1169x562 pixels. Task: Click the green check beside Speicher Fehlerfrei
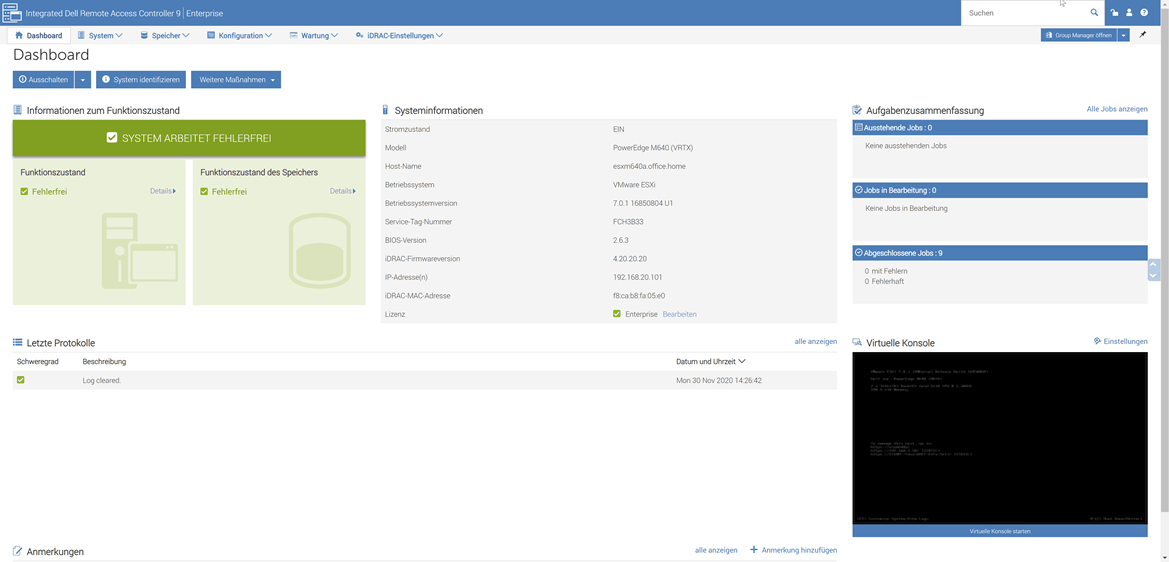(x=204, y=192)
